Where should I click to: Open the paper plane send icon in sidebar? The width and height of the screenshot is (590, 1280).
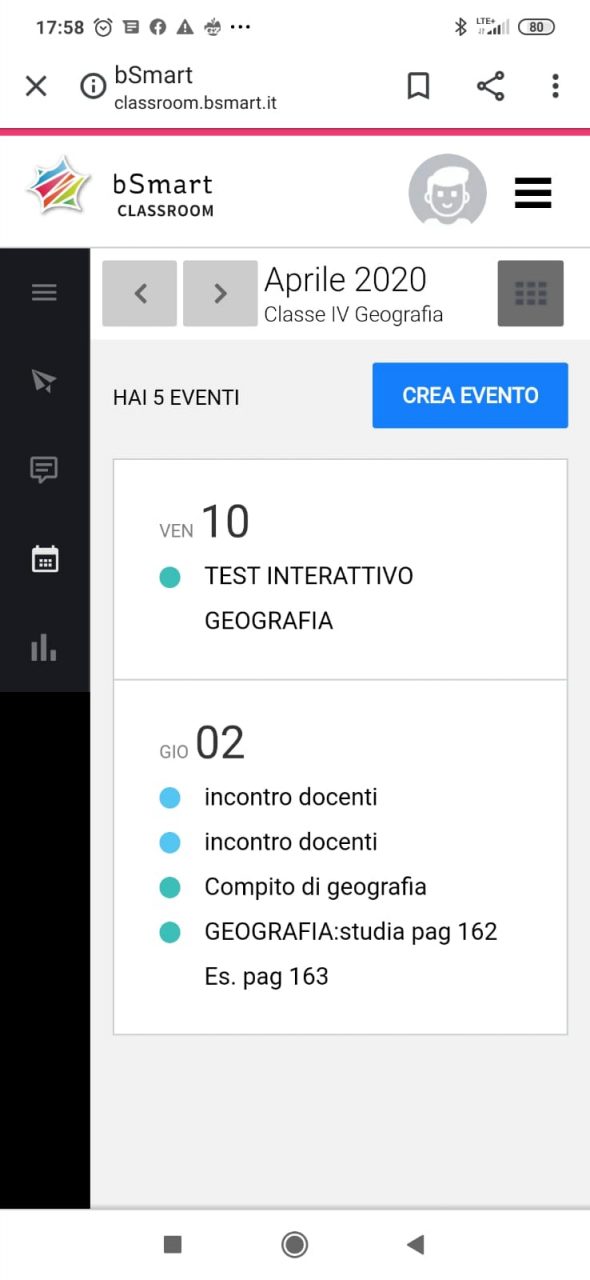[44, 381]
